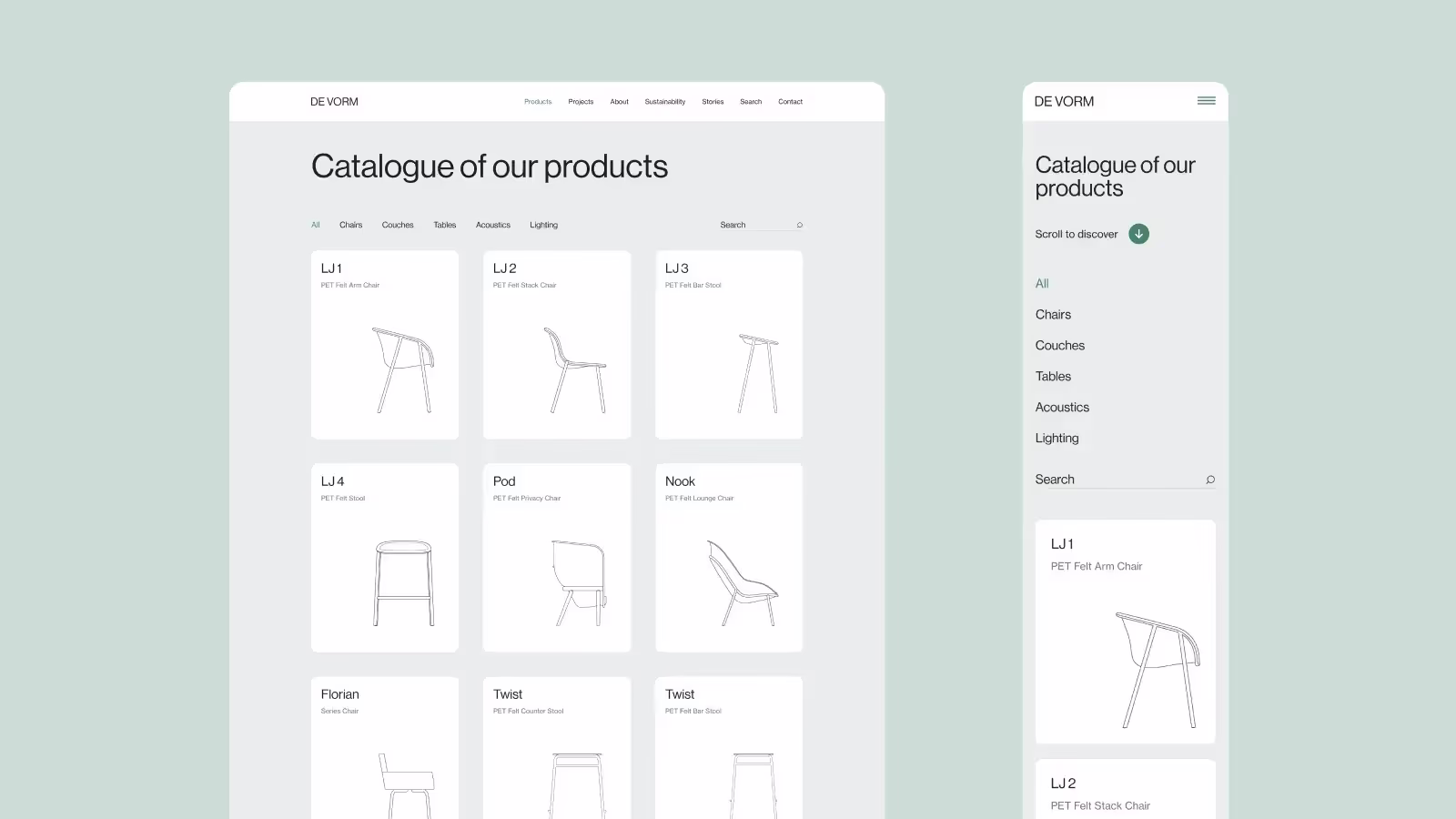1456x819 pixels.
Task: Open the Sustainability nav menu item
Action: (664, 102)
